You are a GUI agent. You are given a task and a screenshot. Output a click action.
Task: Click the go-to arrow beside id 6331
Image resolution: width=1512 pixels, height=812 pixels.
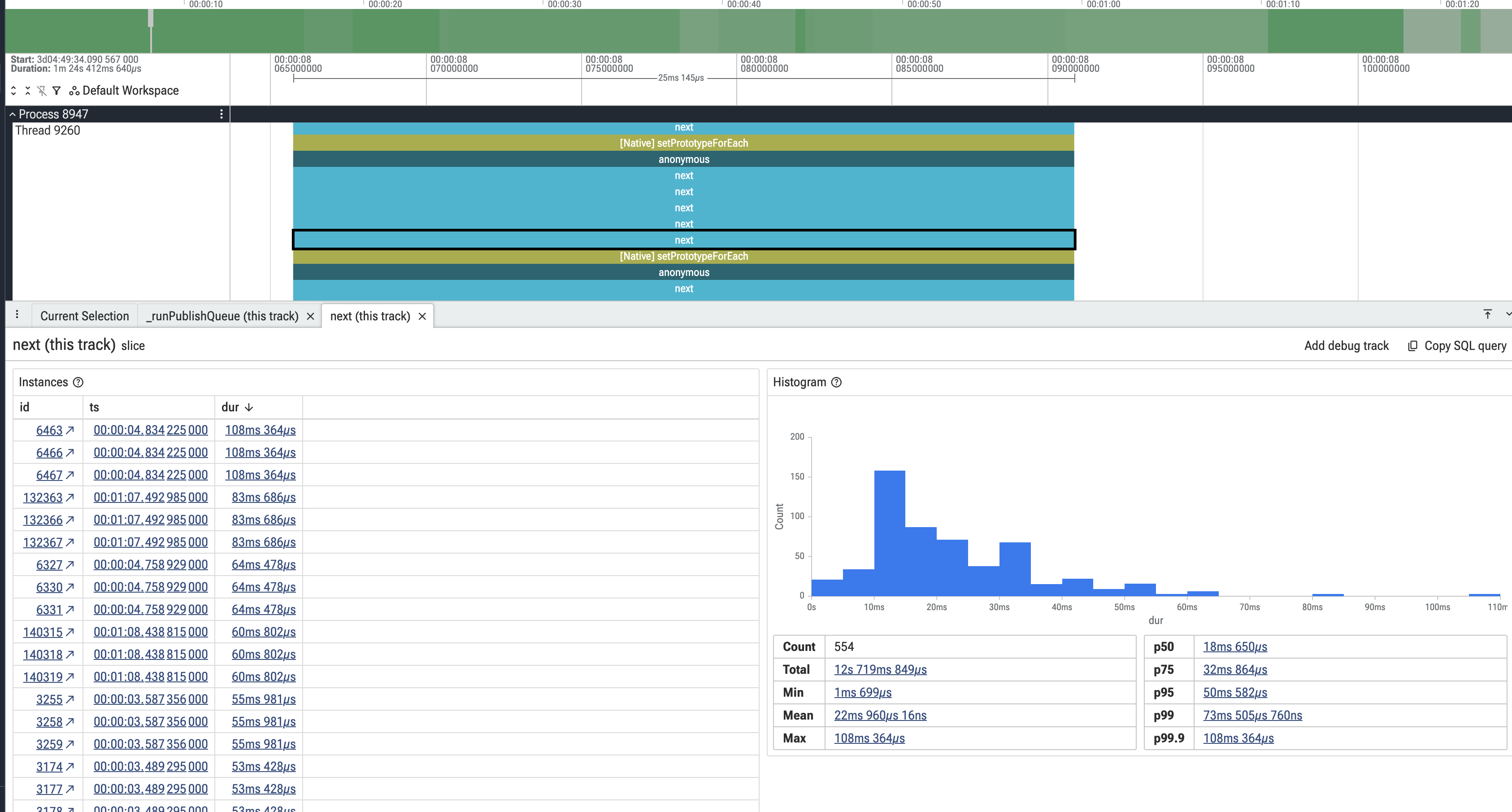[x=70, y=609]
